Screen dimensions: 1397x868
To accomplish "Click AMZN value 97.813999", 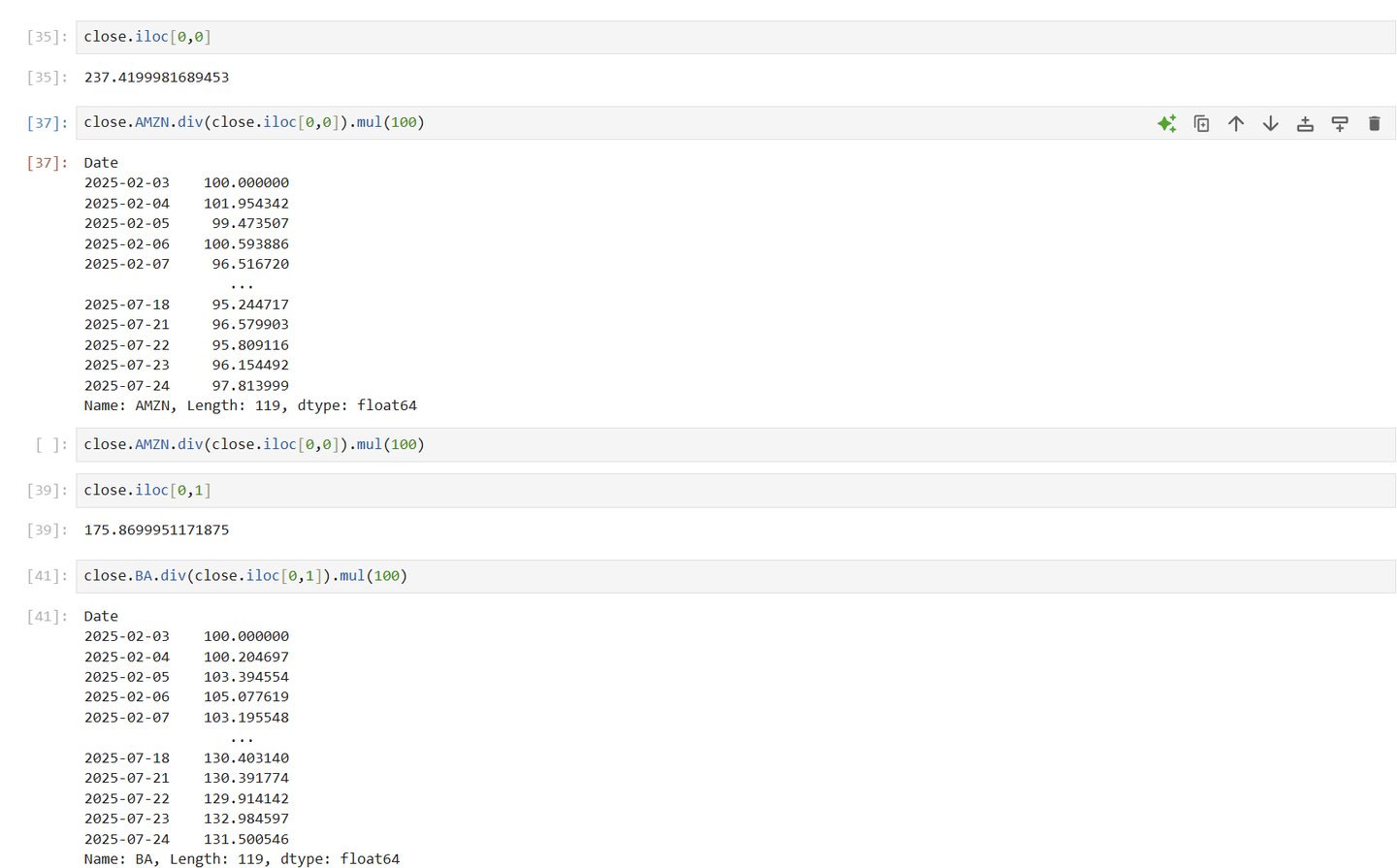I will click(x=250, y=386).
